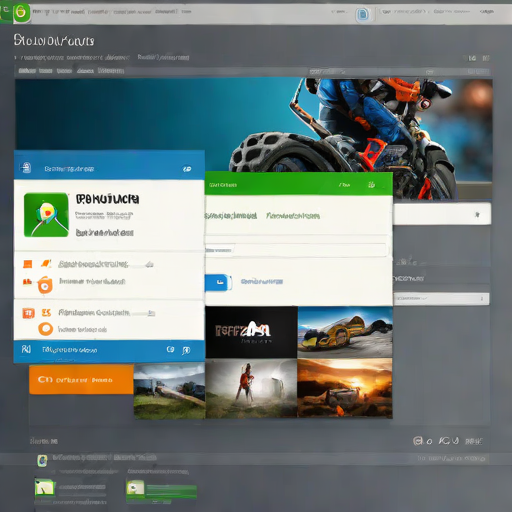Select the first tab in the green panel
512x512 pixels.
click(x=231, y=216)
